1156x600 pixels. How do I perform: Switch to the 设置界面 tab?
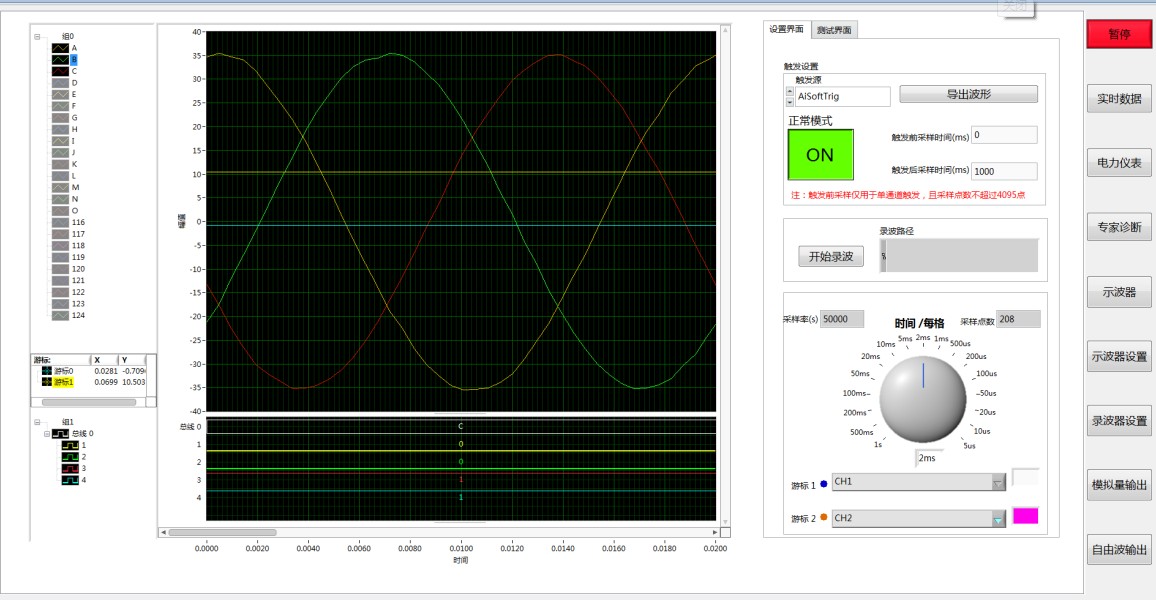787,29
